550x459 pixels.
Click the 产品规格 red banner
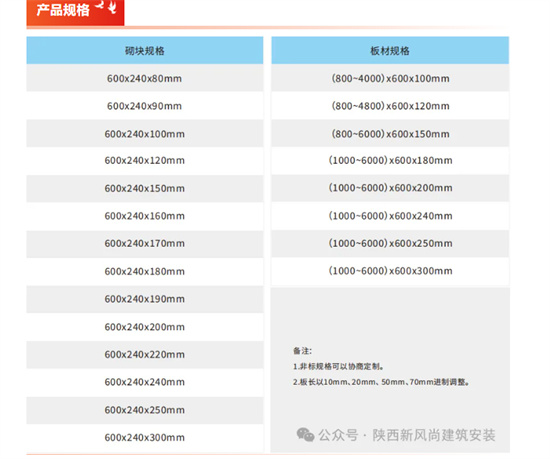click(75, 13)
